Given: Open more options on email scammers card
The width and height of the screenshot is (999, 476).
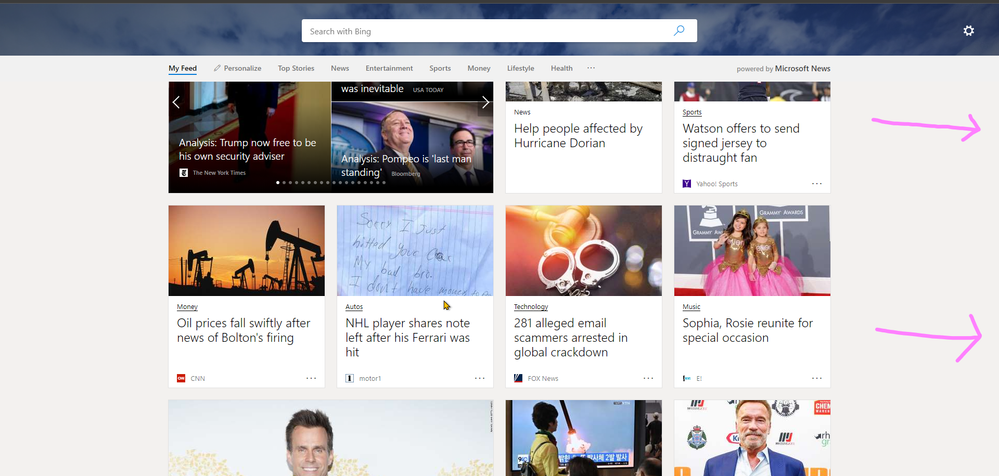Looking at the screenshot, I should click(x=648, y=378).
